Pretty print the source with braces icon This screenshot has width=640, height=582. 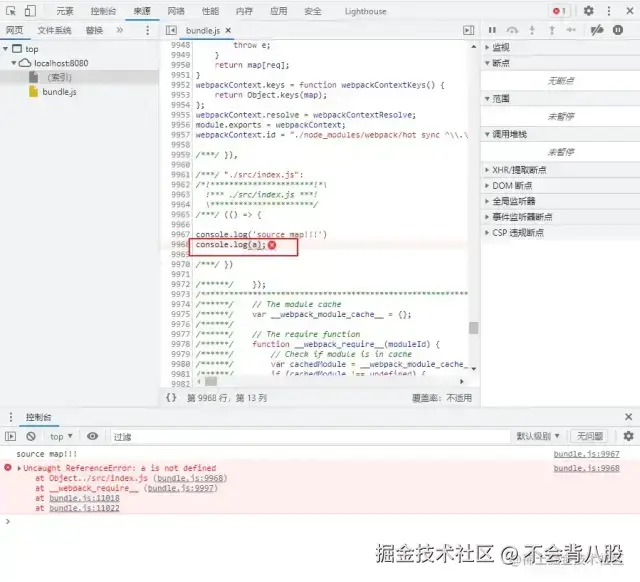(x=171, y=398)
